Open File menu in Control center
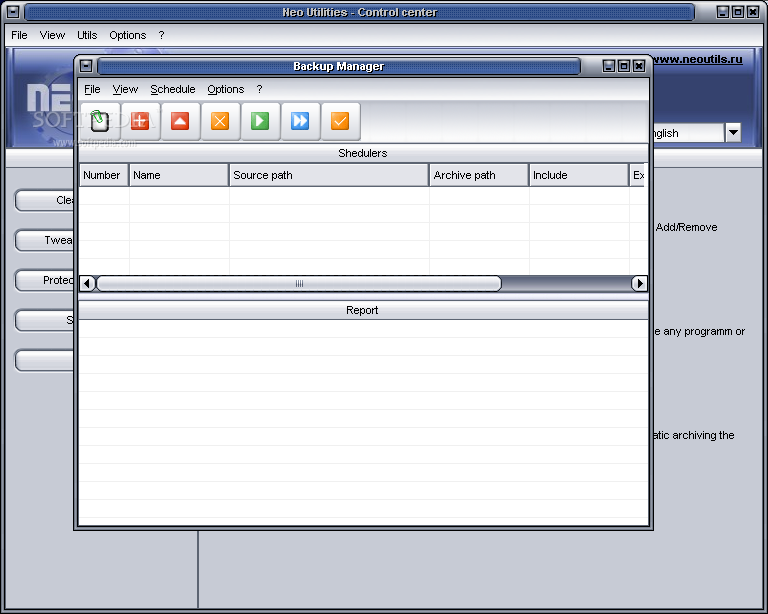This screenshot has height=614, width=768. [x=19, y=35]
